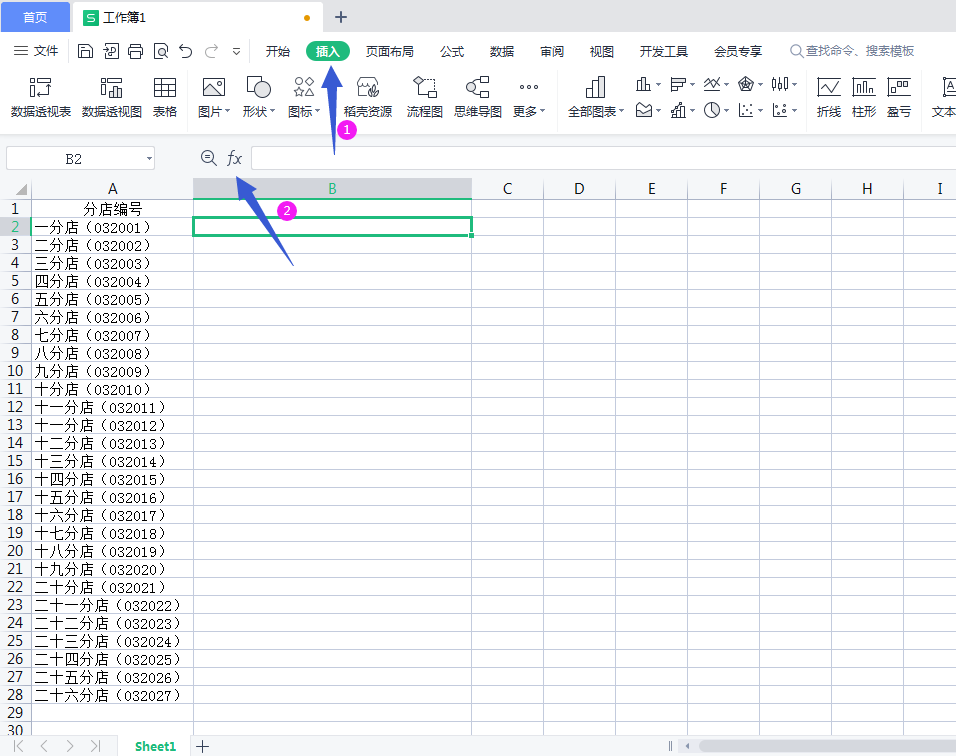Image resolution: width=956 pixels, height=756 pixels.
Task: Select column C header
Action: click(x=507, y=189)
